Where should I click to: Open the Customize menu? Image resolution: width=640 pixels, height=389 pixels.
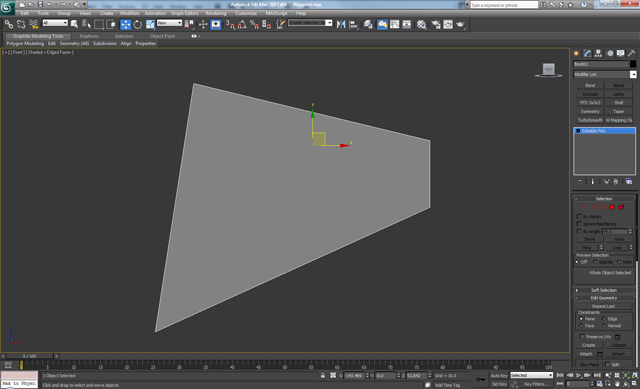click(x=246, y=13)
